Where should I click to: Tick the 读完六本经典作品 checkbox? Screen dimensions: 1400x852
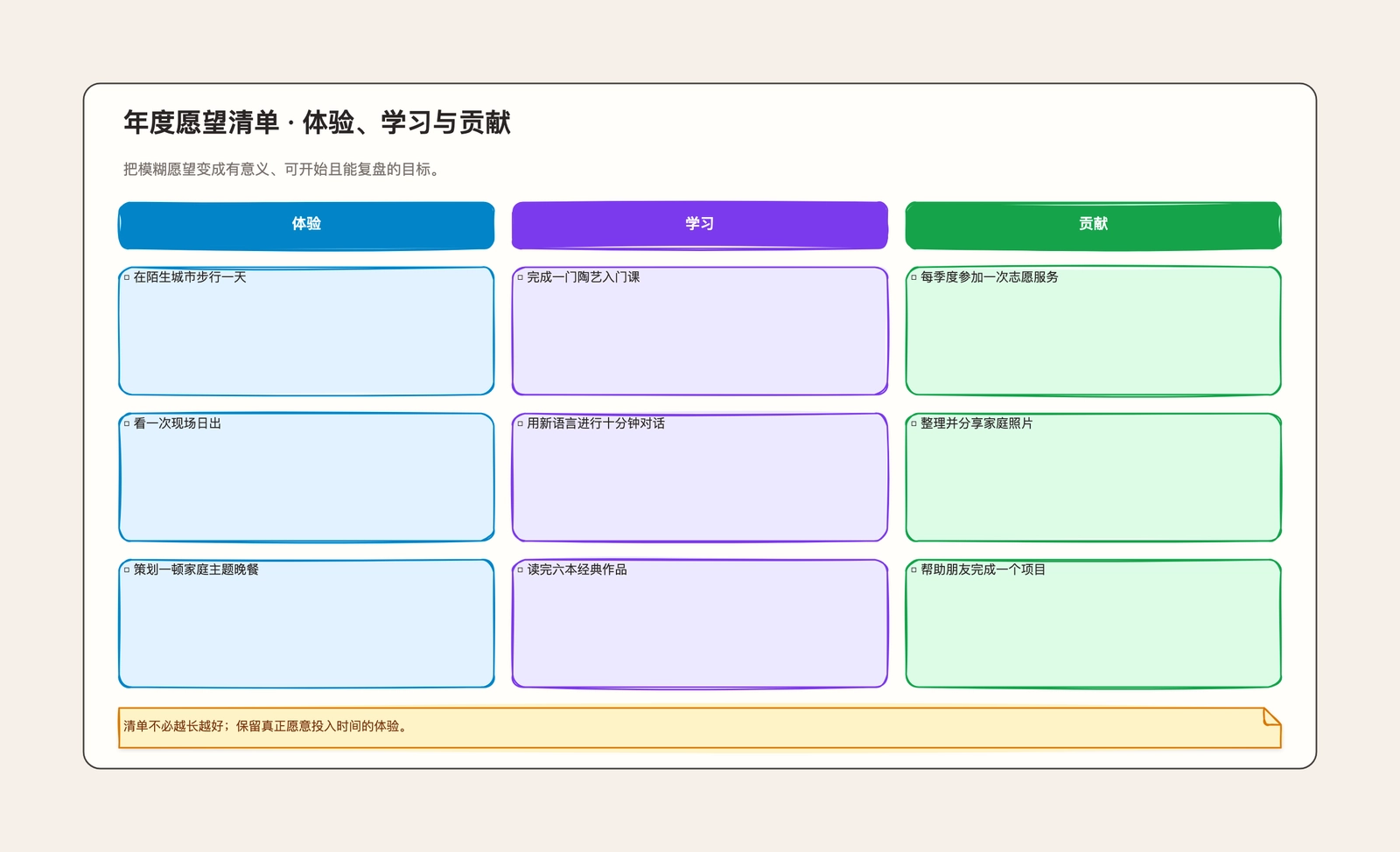point(520,569)
